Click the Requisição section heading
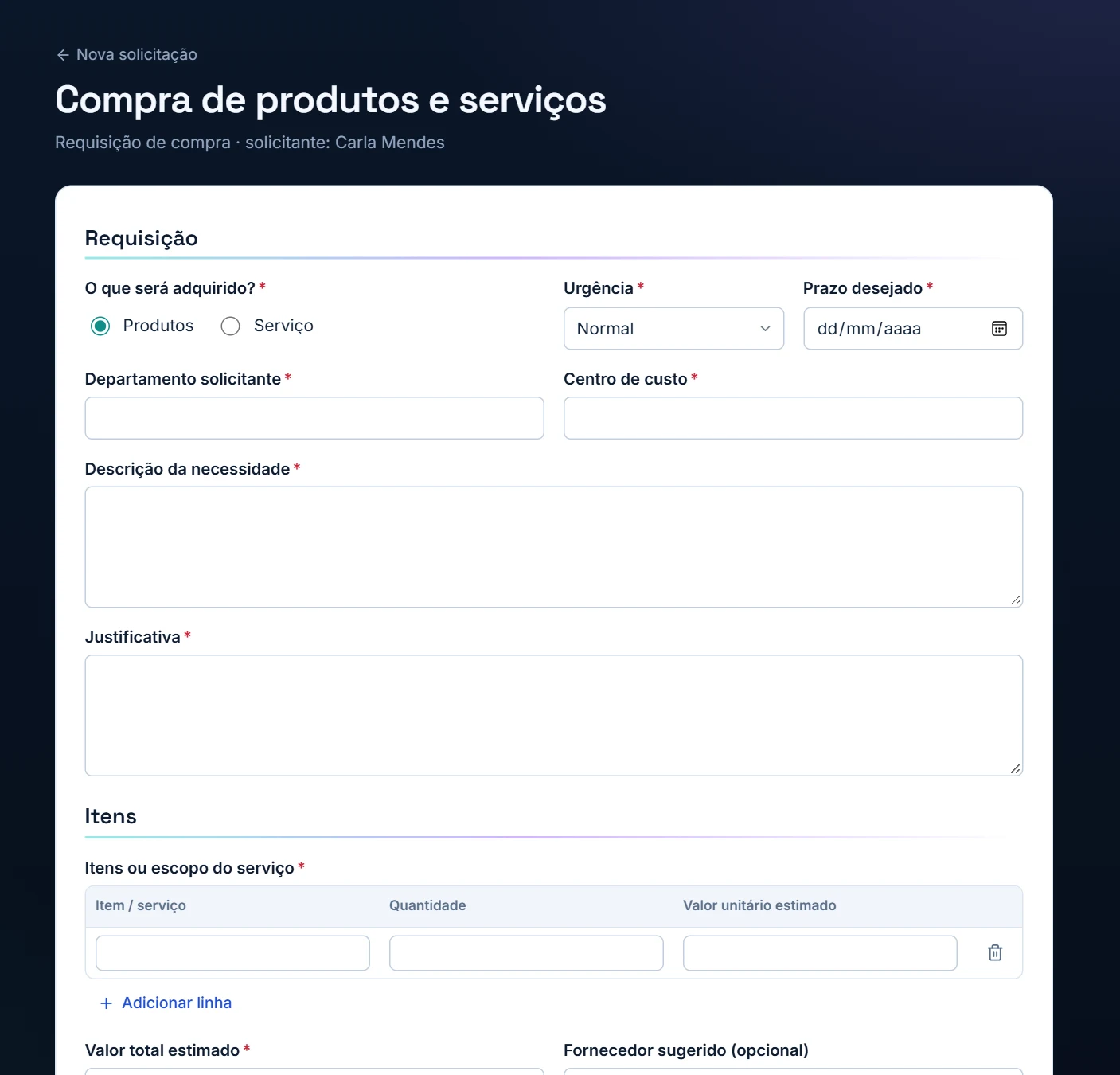Screen dimensions: 1120x1075 142,238
